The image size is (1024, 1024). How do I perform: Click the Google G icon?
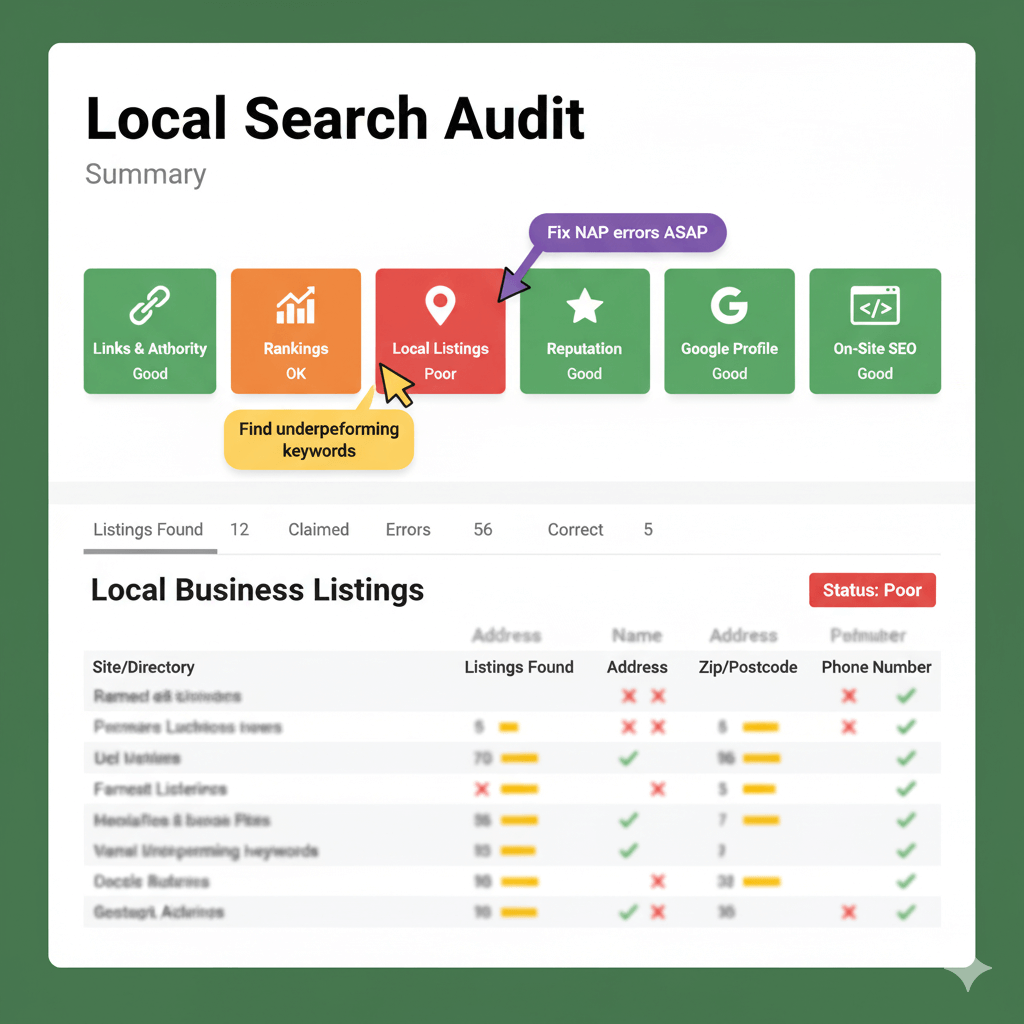coord(729,305)
